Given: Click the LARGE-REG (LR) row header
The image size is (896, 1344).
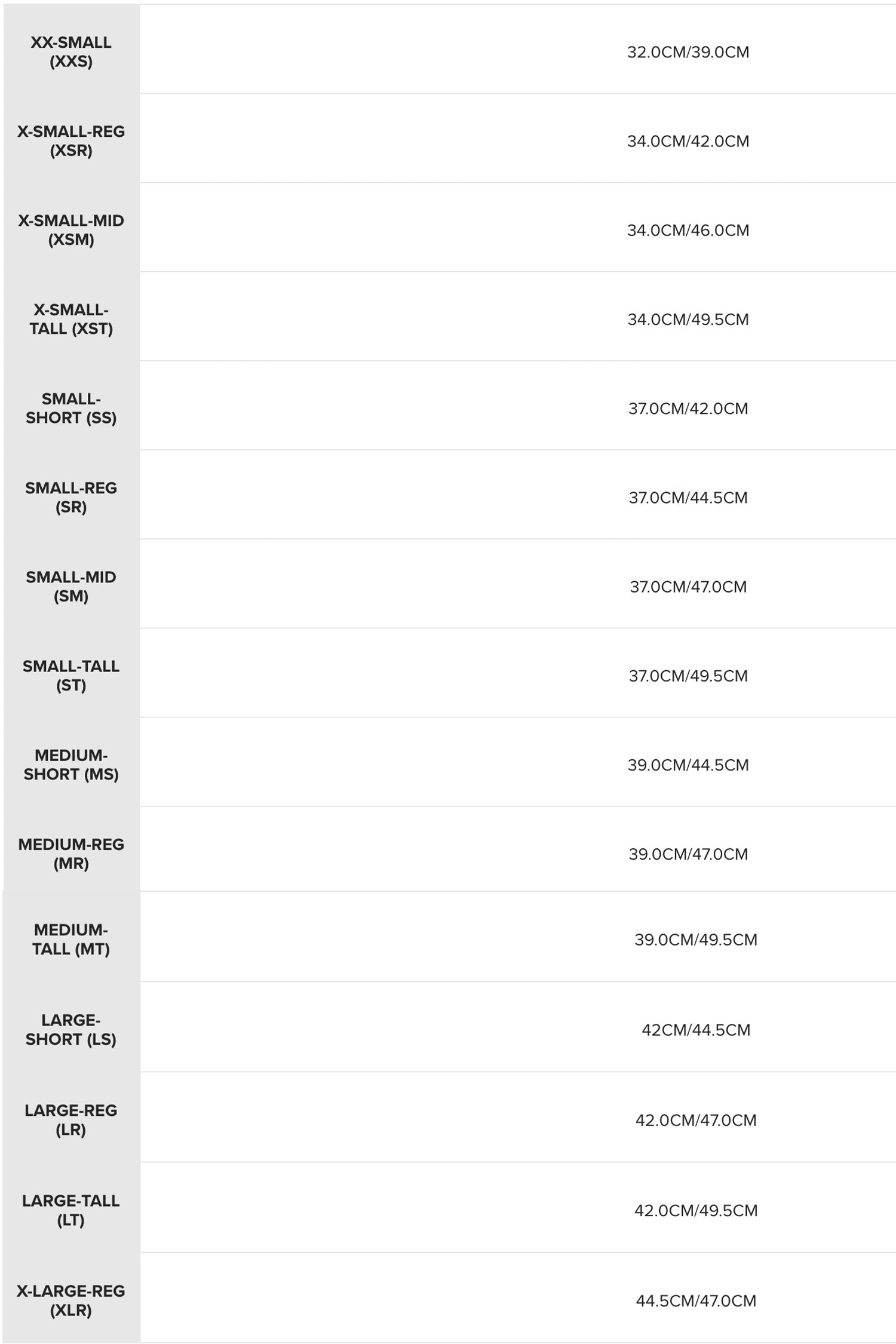Looking at the screenshot, I should click(x=71, y=1119).
